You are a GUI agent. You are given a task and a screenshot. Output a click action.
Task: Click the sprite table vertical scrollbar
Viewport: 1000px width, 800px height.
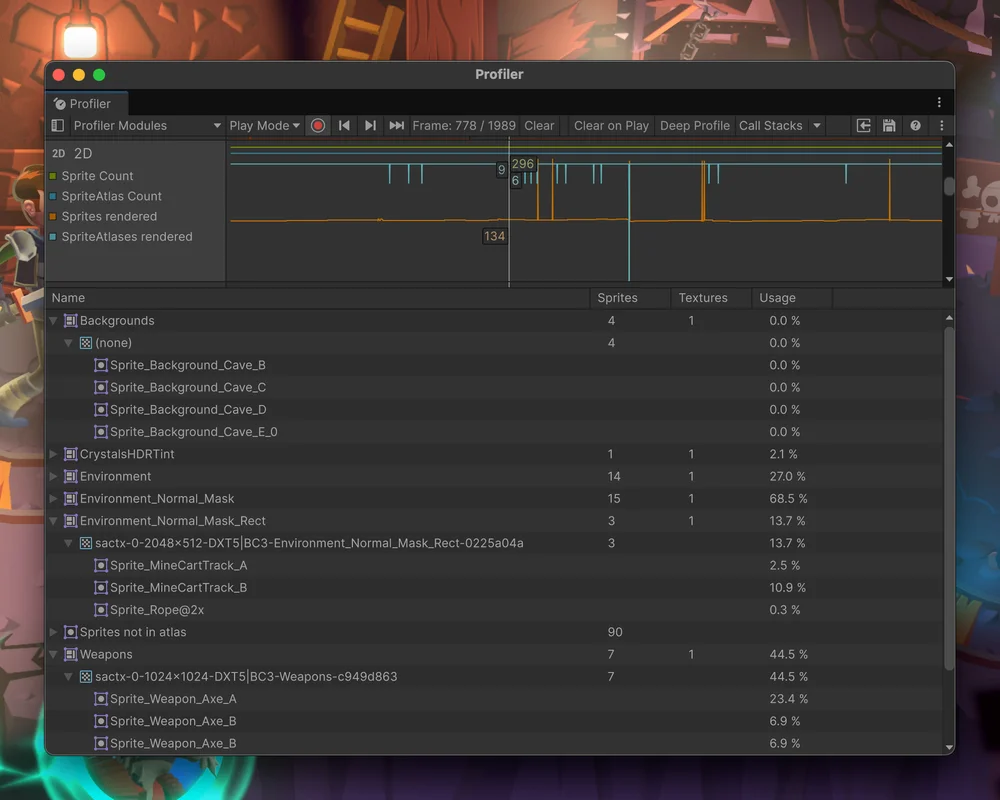point(949,498)
